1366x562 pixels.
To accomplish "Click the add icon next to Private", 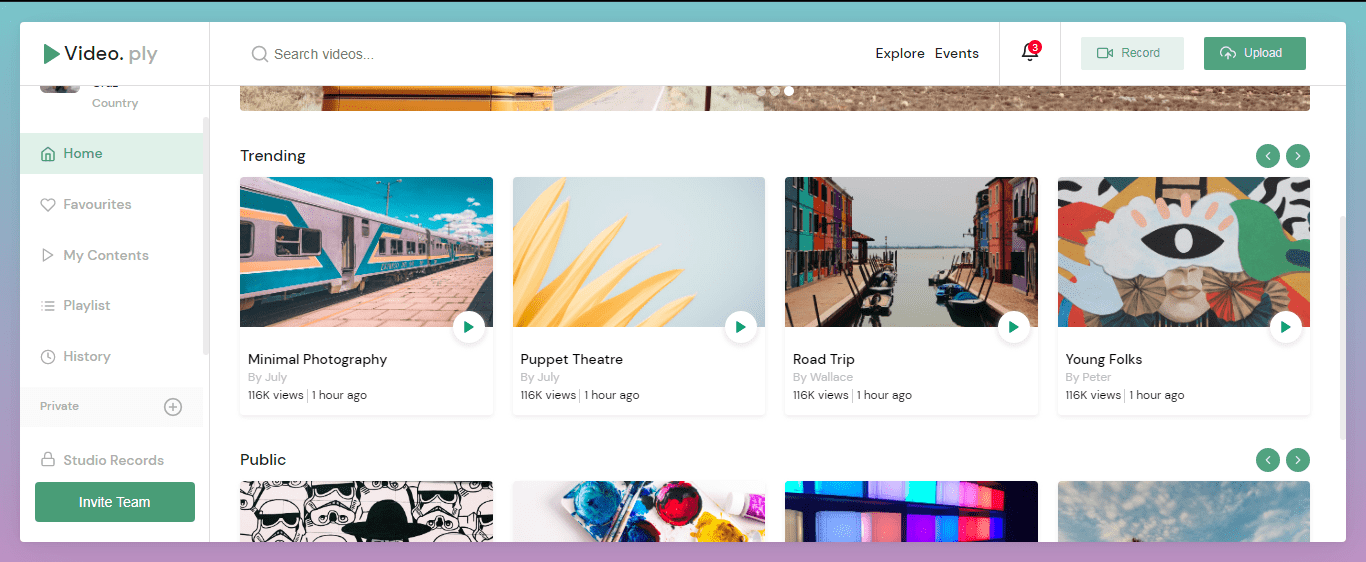I will coord(173,407).
